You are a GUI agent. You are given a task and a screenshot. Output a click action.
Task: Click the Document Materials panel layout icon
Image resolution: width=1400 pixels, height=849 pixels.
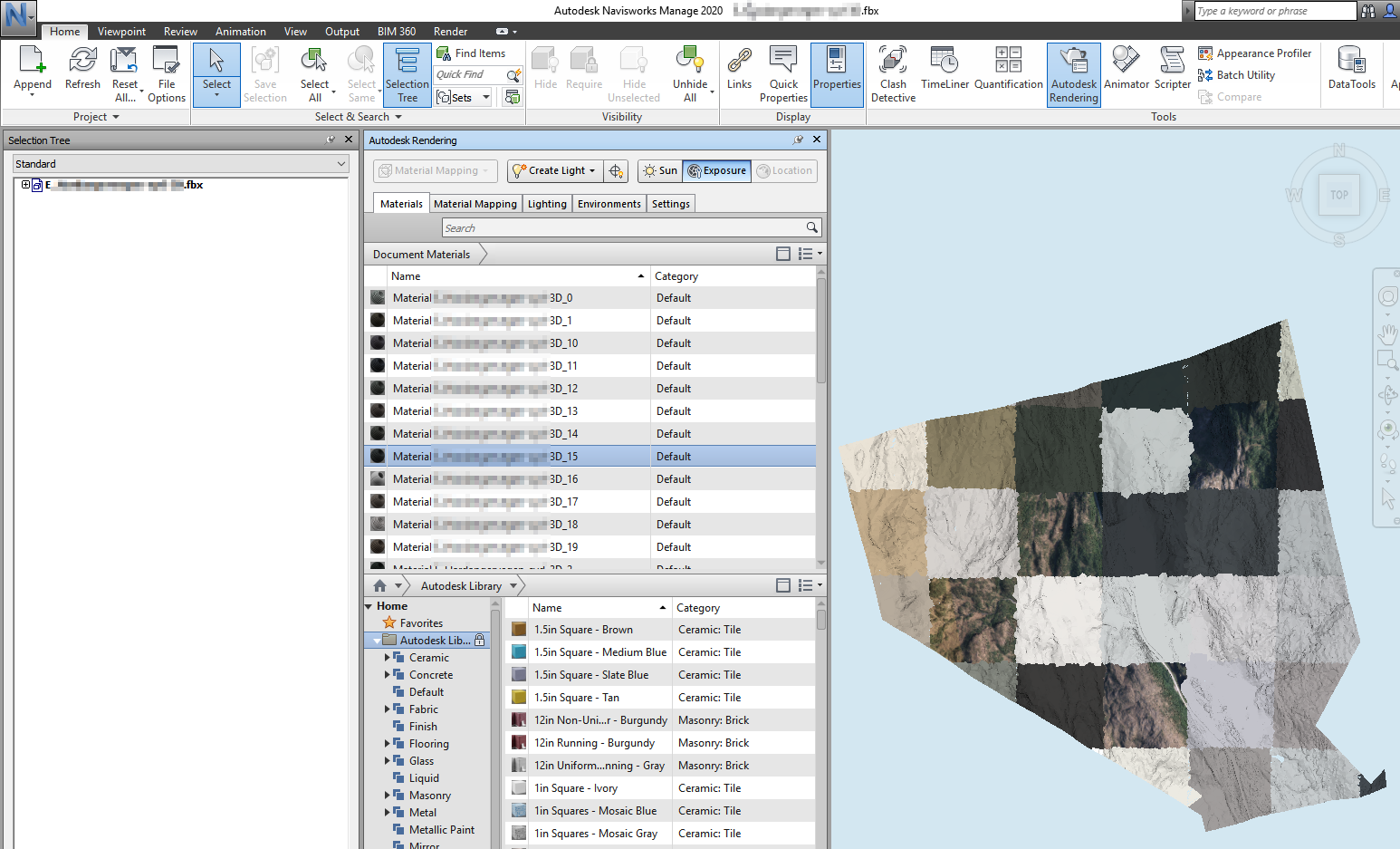click(783, 255)
